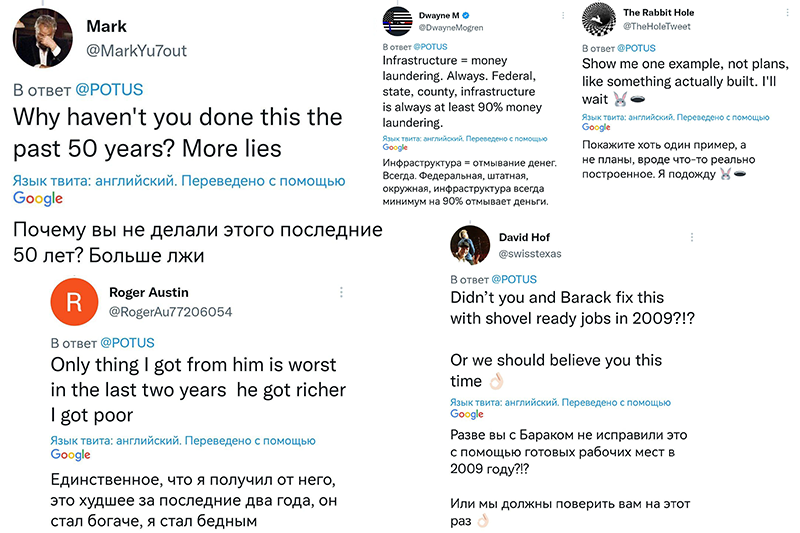Screen dimensions: 800x533
Task: Open the more options menu on David Hof's tweet
Action: click(692, 237)
